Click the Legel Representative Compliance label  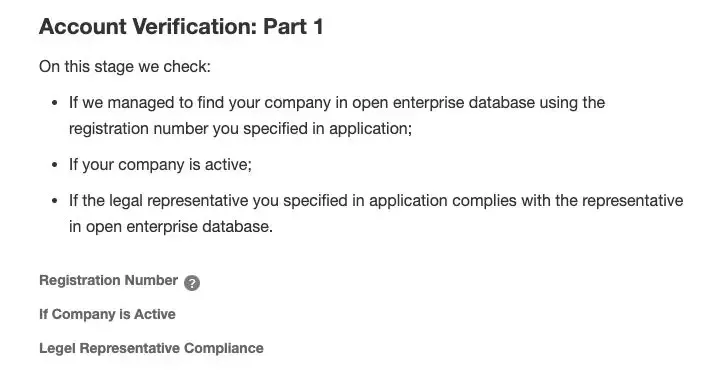point(151,348)
